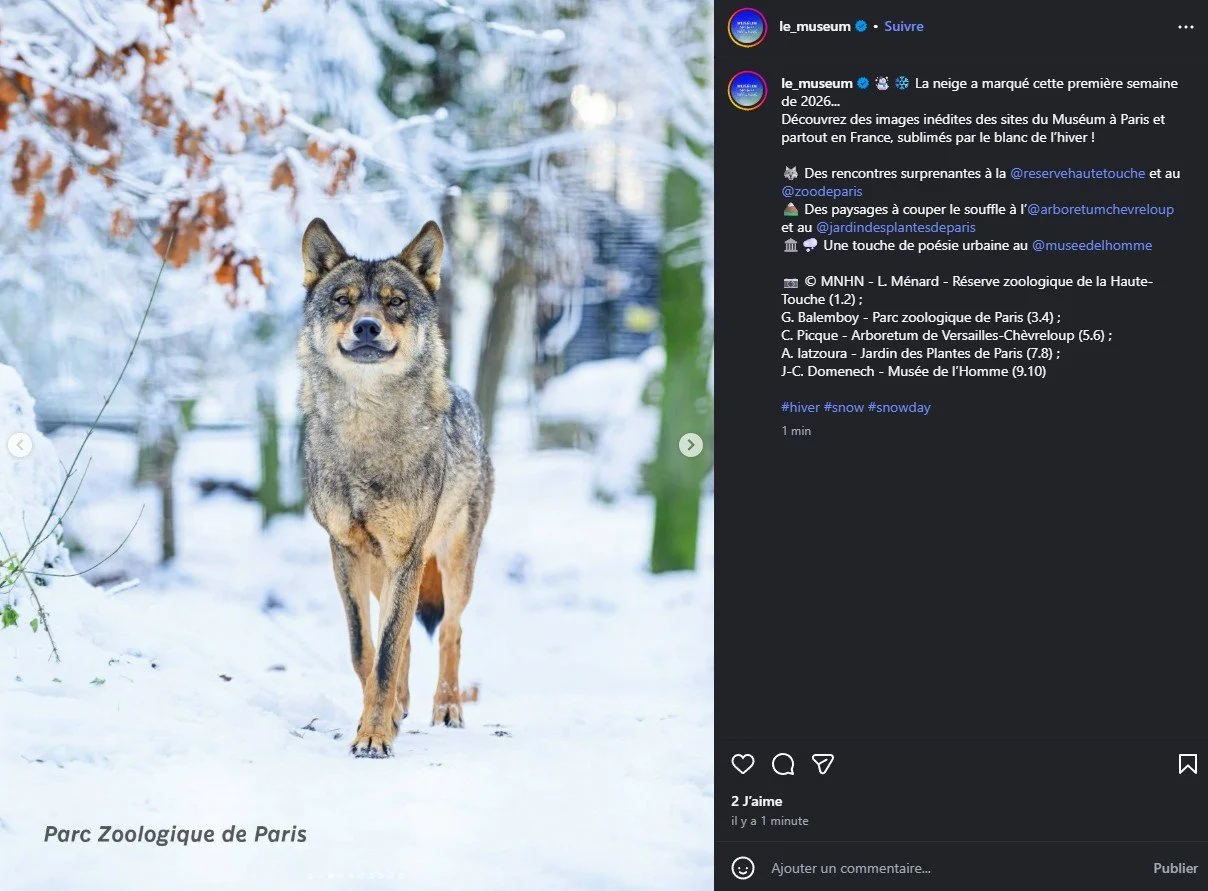This screenshot has height=891, width=1208.
Task: Click 'Parc Zoologique de Paris' photo caption
Action: 175,834
